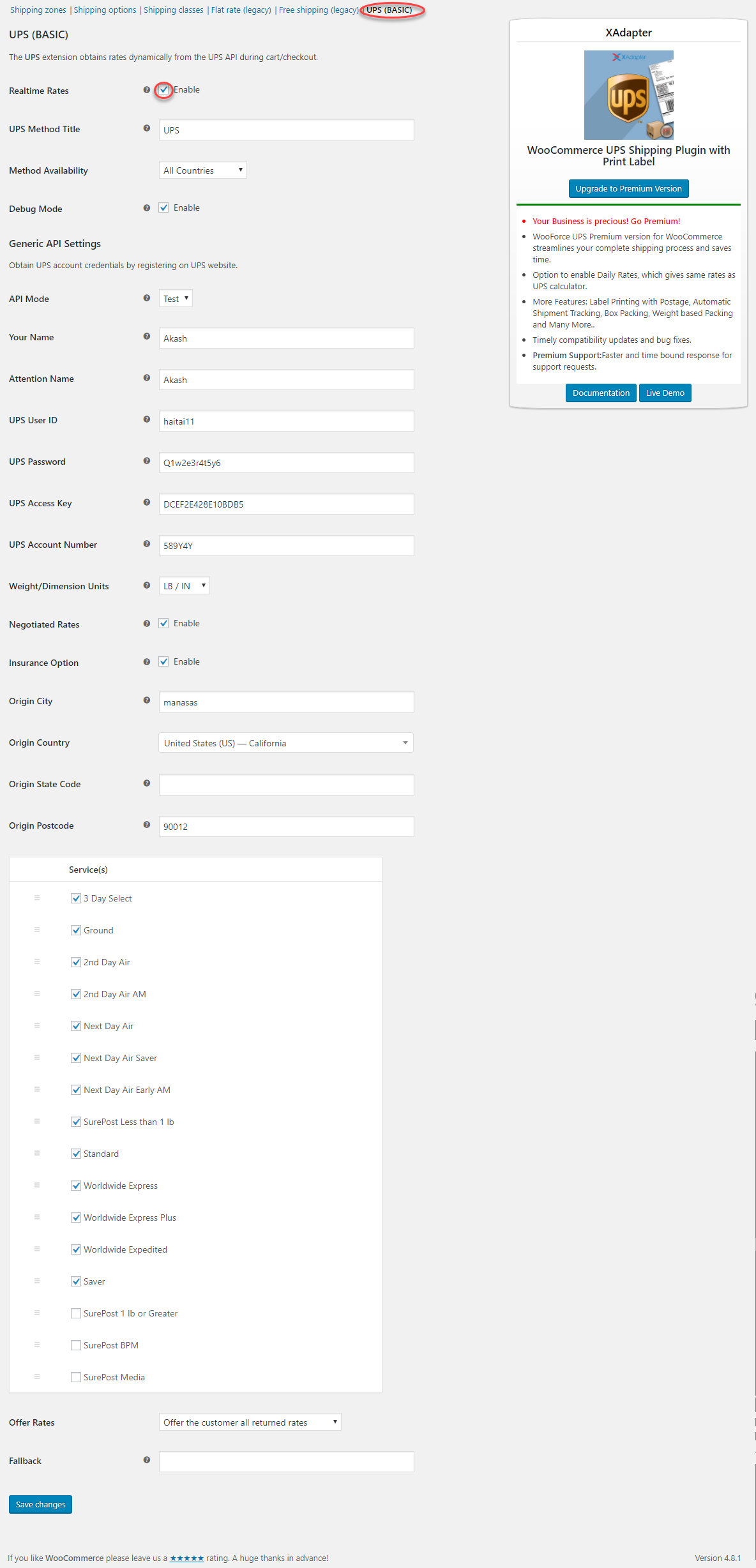
Task: Click help icon next to Insurance Option
Action: click(x=147, y=662)
